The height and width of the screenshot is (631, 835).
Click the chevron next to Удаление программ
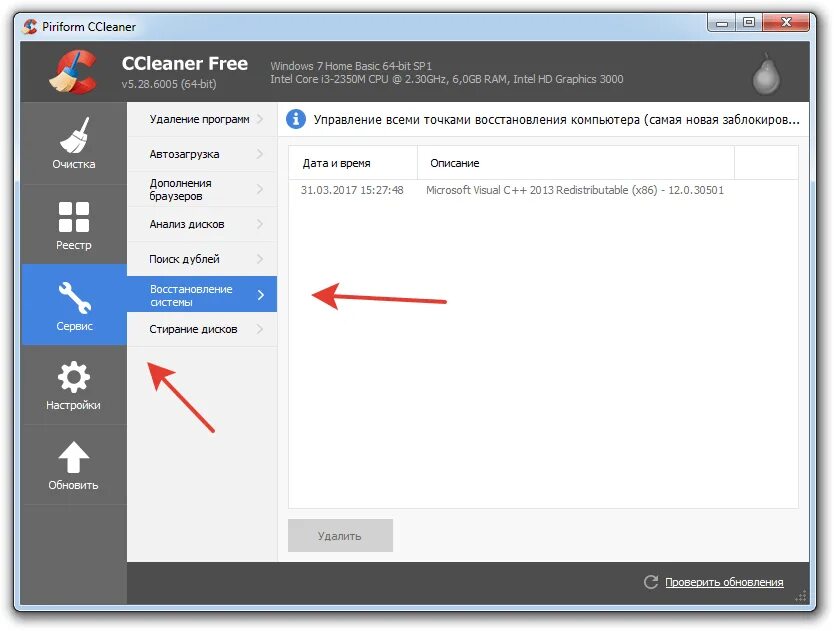coord(260,119)
